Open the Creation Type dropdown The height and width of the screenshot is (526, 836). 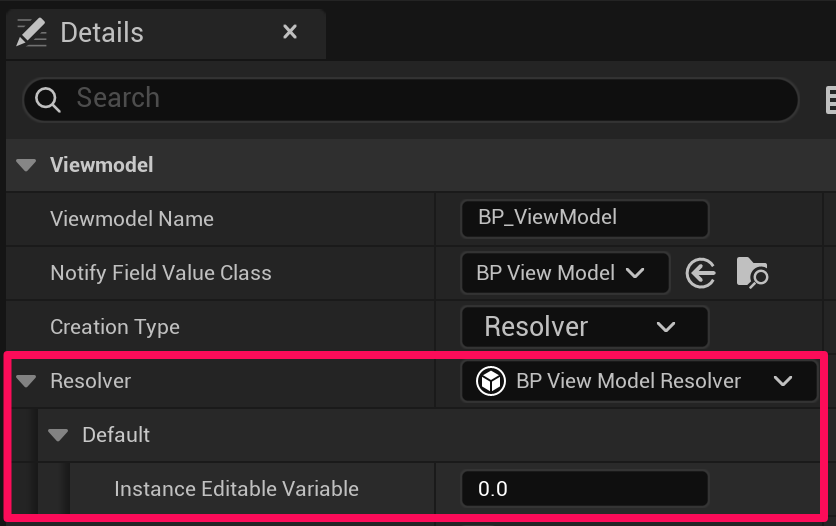click(x=584, y=327)
